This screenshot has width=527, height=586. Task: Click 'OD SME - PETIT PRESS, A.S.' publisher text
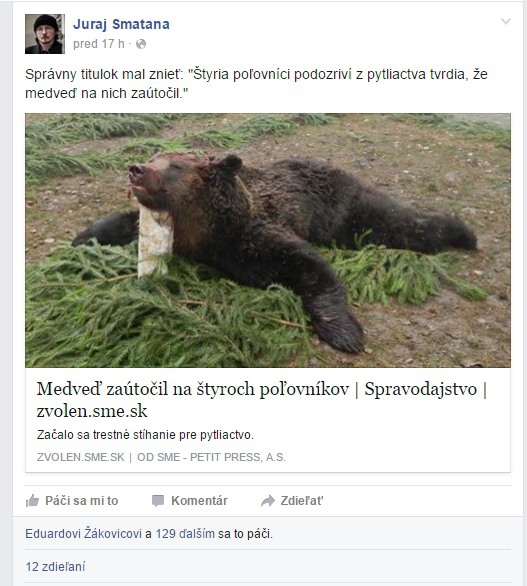click(x=211, y=457)
